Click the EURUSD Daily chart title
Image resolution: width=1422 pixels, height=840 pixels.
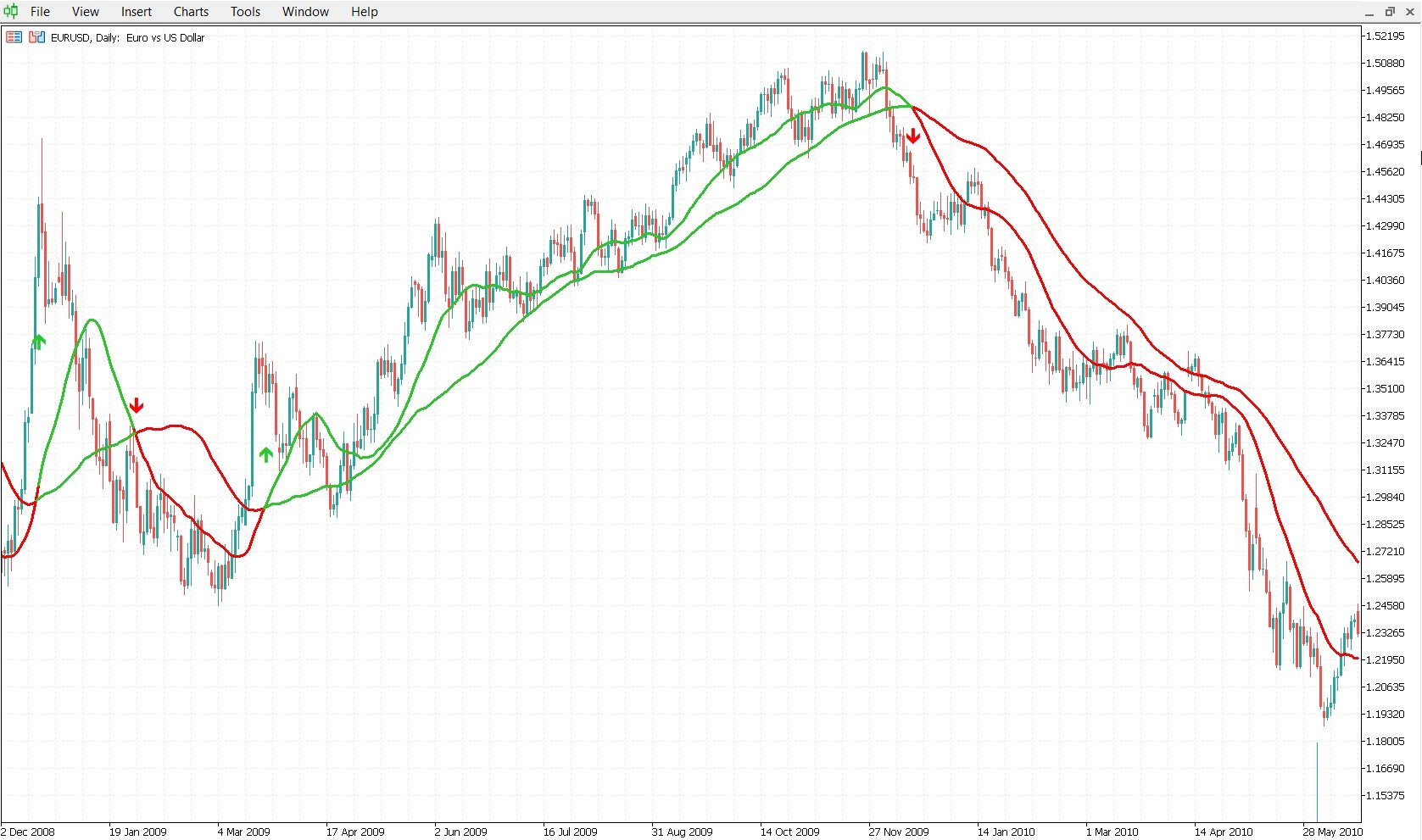coord(127,37)
